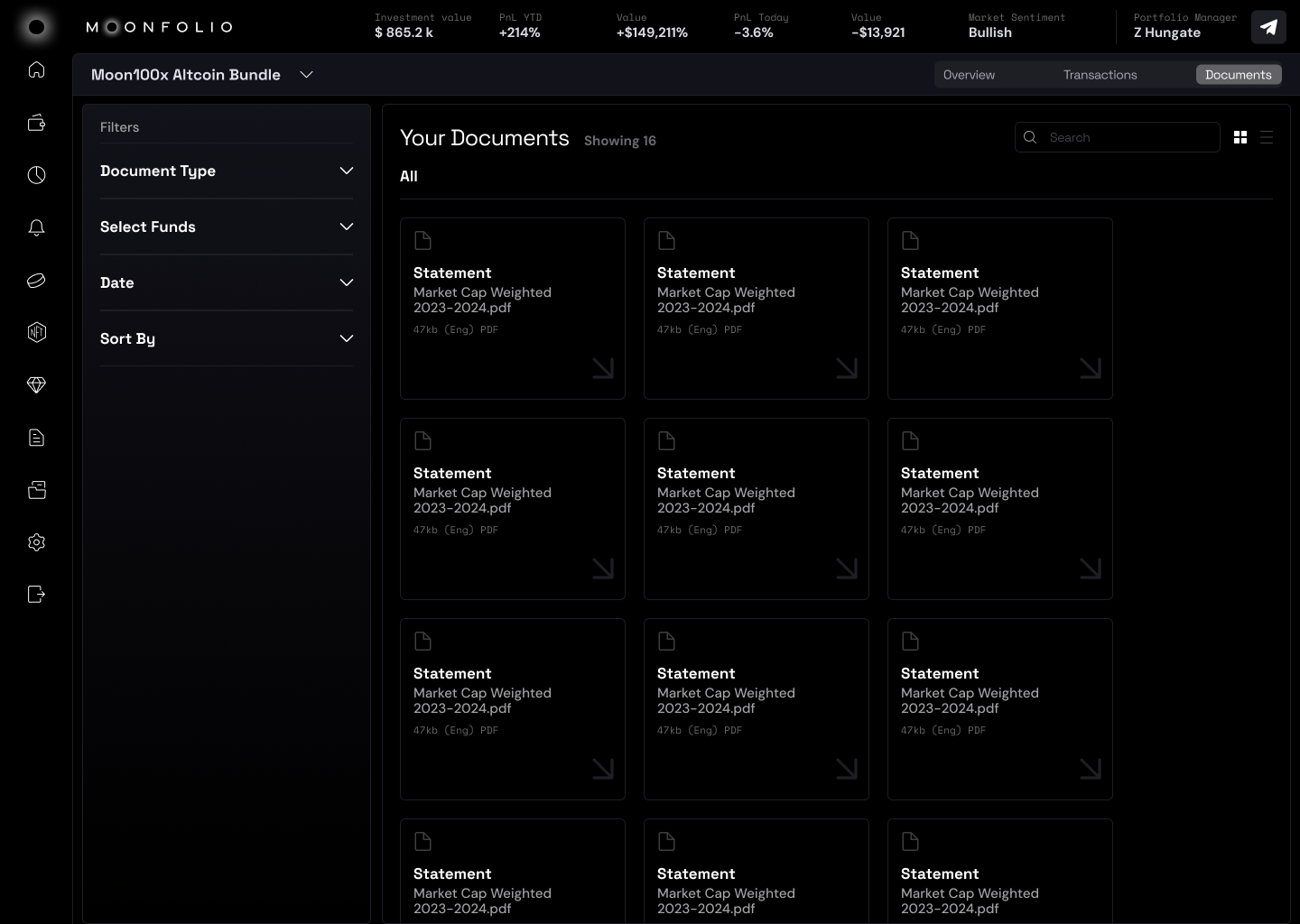
Task: Click the $ 865.2 k investment value
Action: point(404,32)
